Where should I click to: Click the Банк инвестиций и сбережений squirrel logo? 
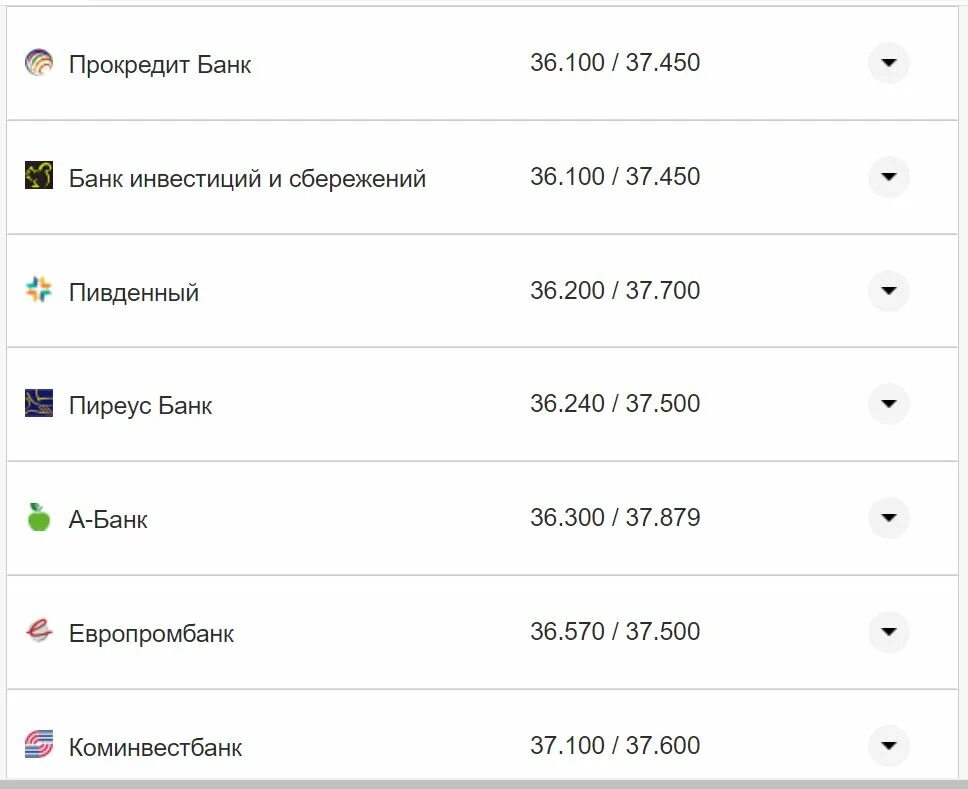point(38,175)
